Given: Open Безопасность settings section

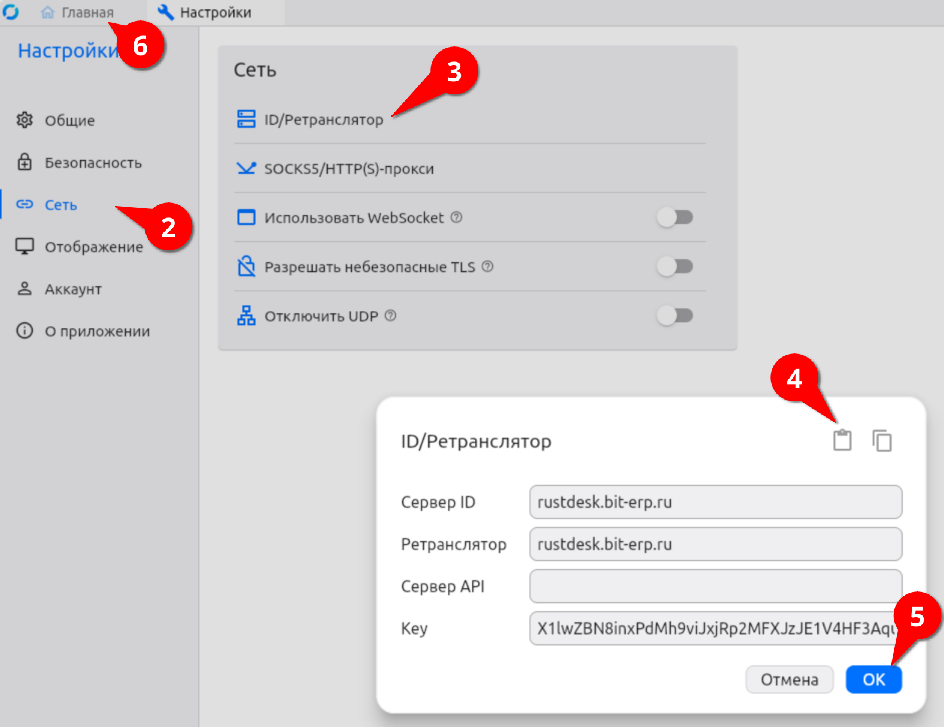Looking at the screenshot, I should coord(93,163).
